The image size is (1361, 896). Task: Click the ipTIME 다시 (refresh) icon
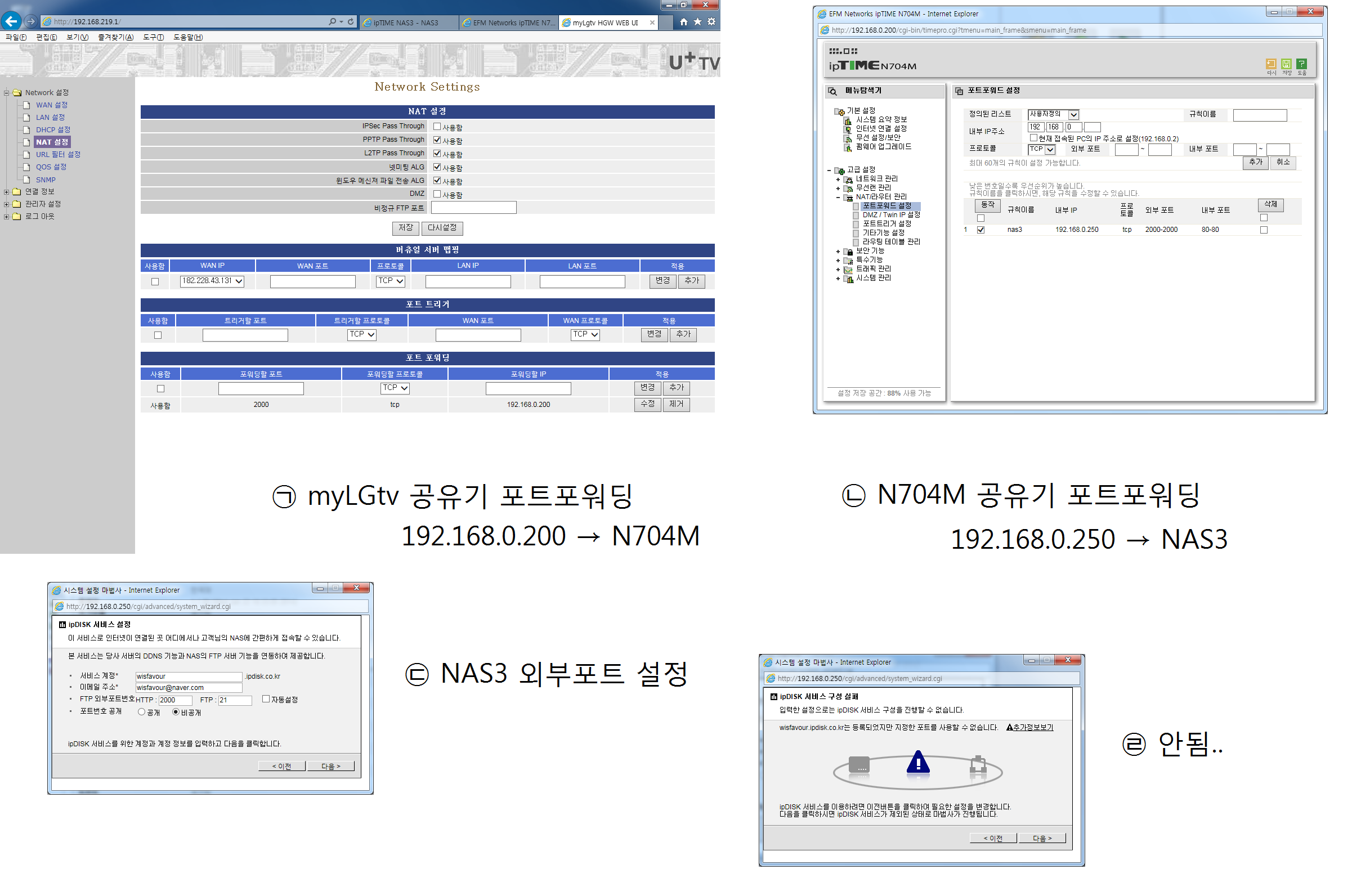click(x=1270, y=64)
